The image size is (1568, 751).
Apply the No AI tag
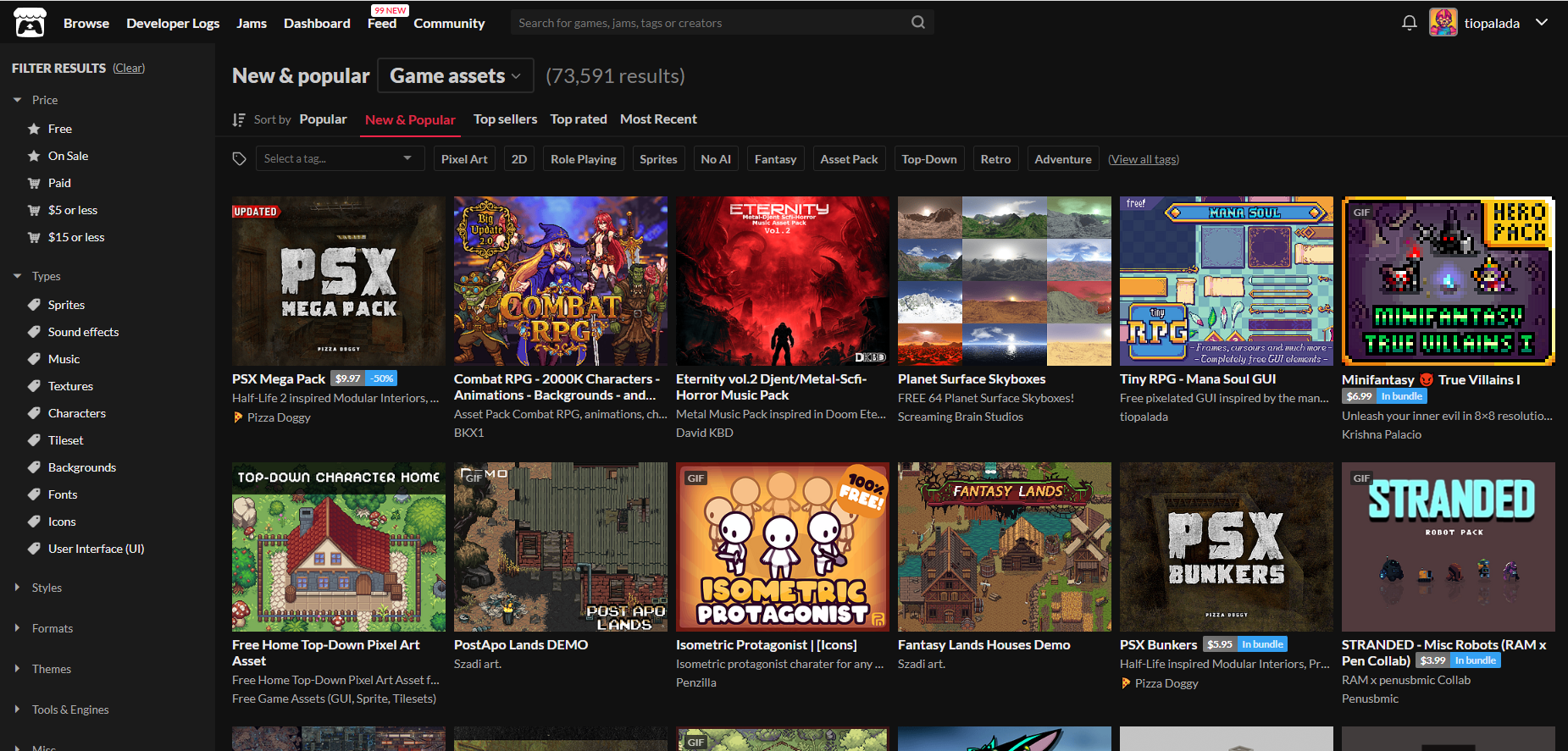[x=716, y=159]
